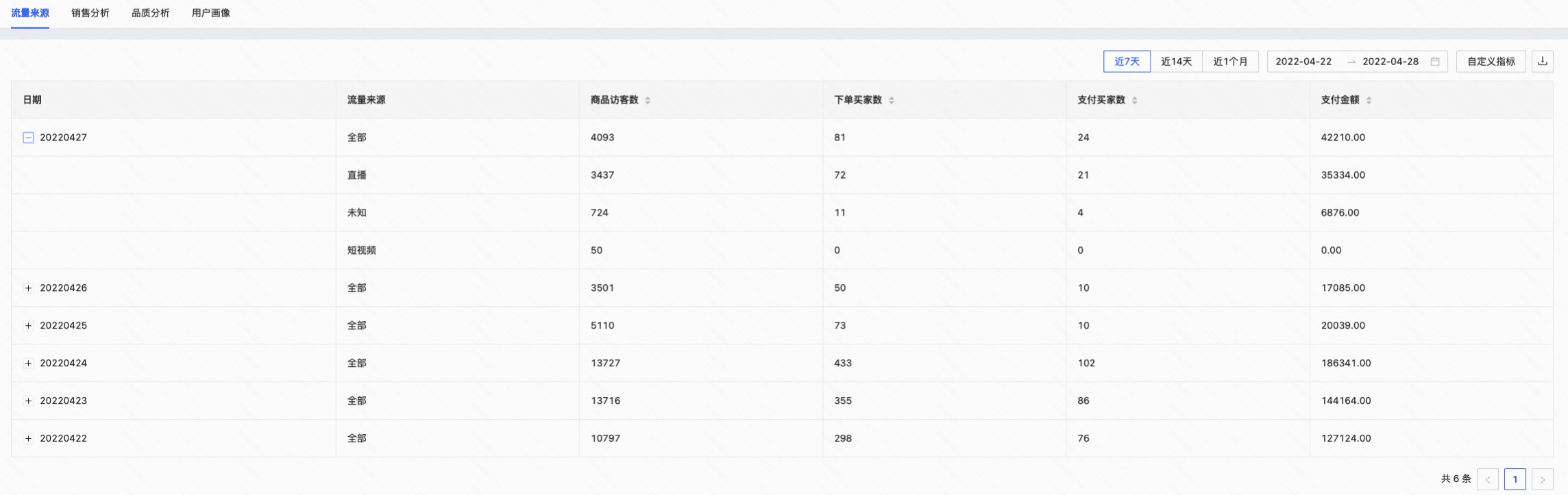Click the 共 6 条 total label
Screen dimensions: 1568x495
(1456, 479)
